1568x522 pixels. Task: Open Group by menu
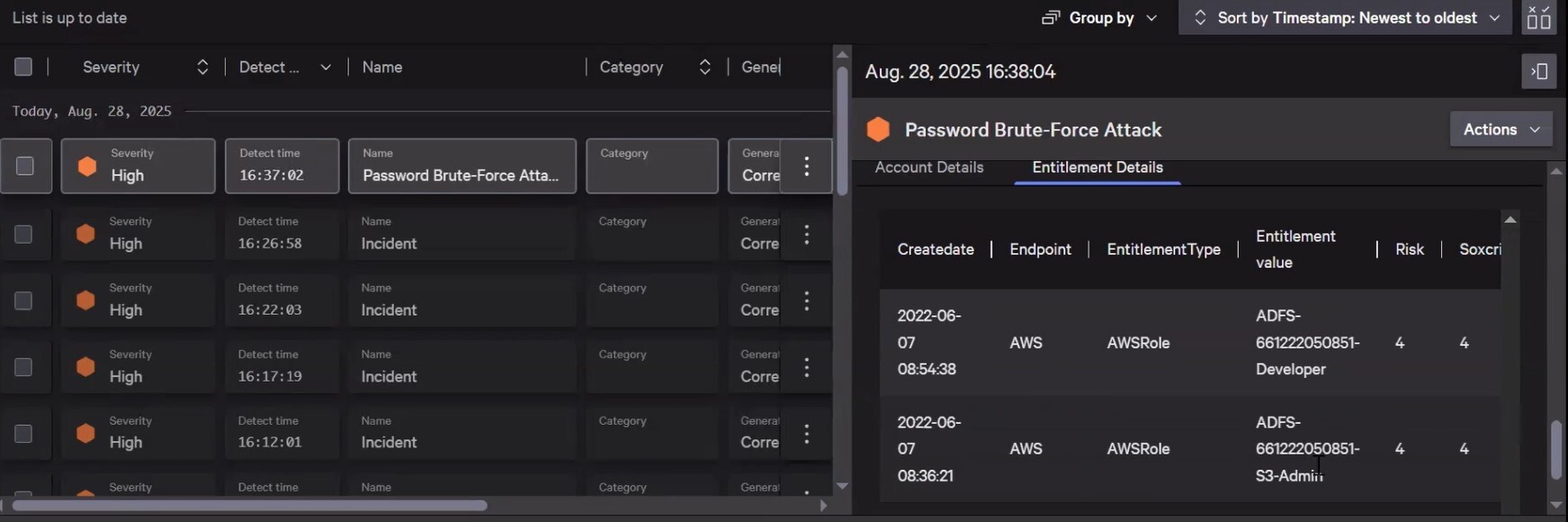tap(1099, 18)
